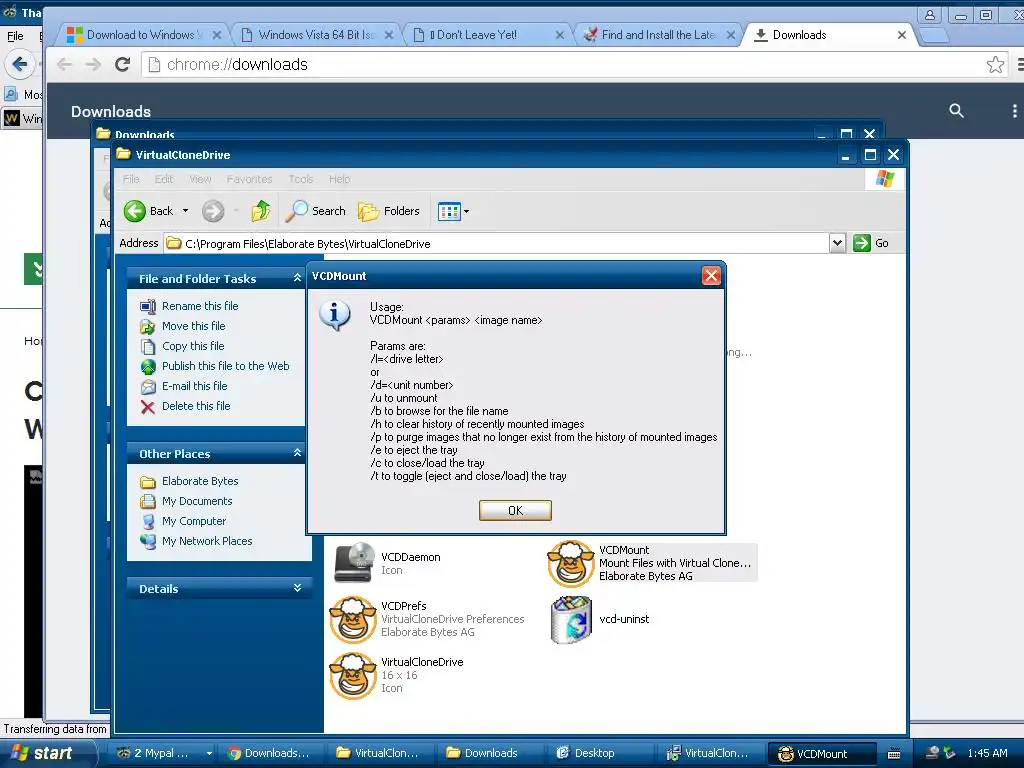Select the VCDPrefs sheep icon
The image size is (1024, 768).
353,619
